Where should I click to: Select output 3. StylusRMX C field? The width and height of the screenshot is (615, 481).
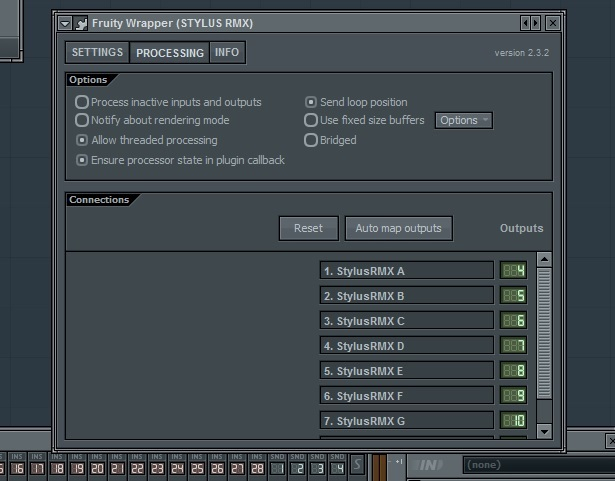[407, 321]
